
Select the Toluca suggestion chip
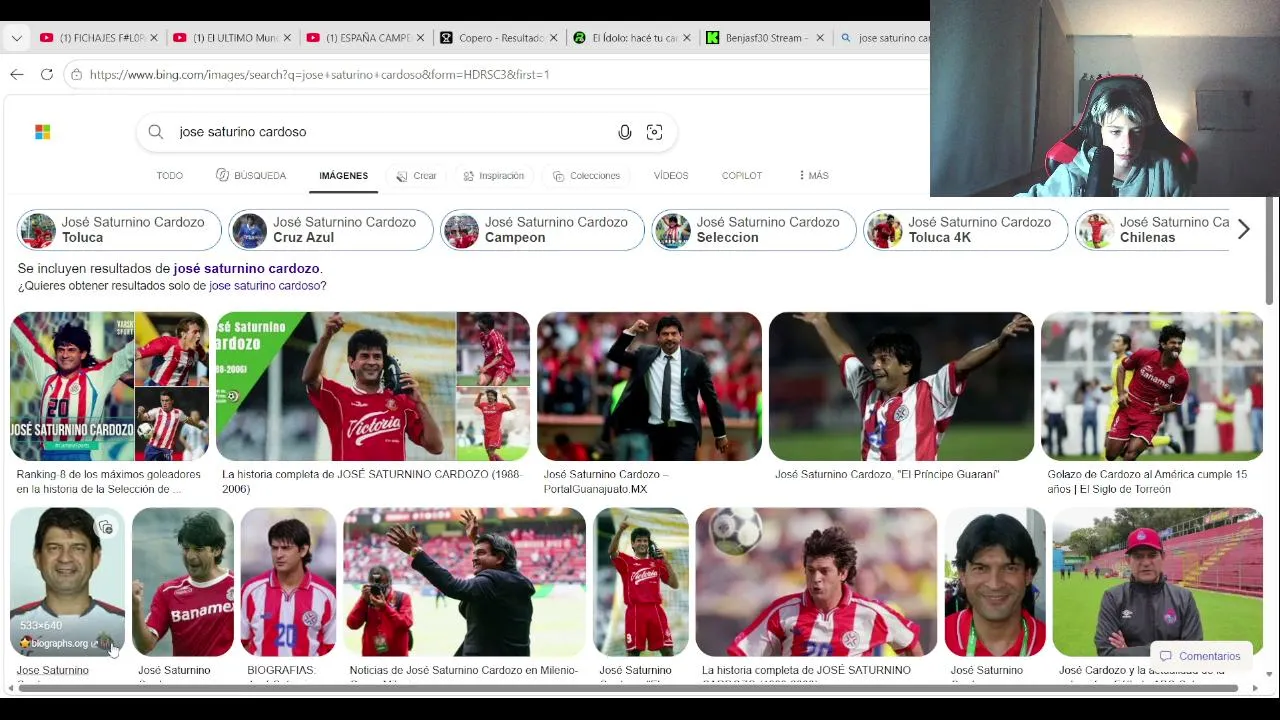tap(119, 230)
